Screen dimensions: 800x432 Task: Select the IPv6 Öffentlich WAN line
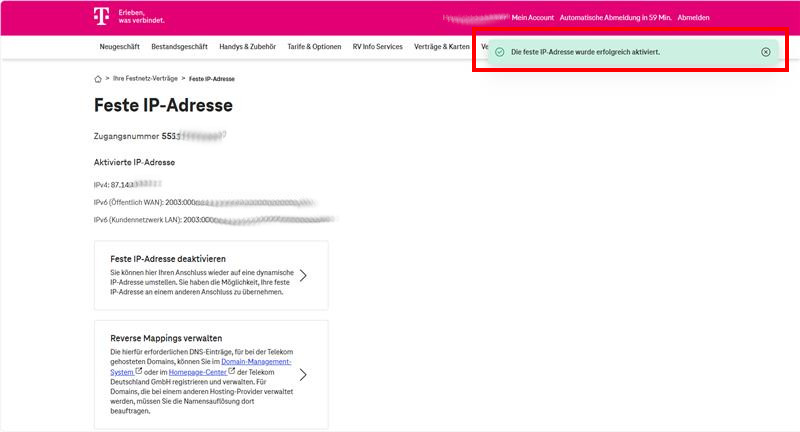204,202
